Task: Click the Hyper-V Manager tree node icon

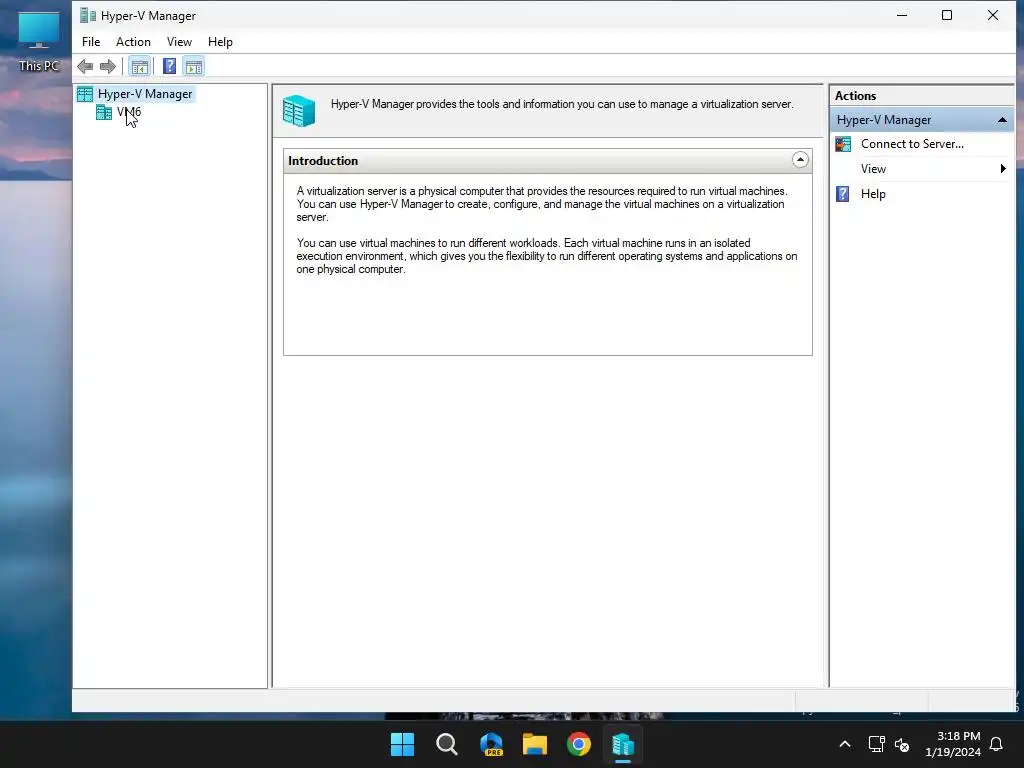Action: click(x=85, y=94)
